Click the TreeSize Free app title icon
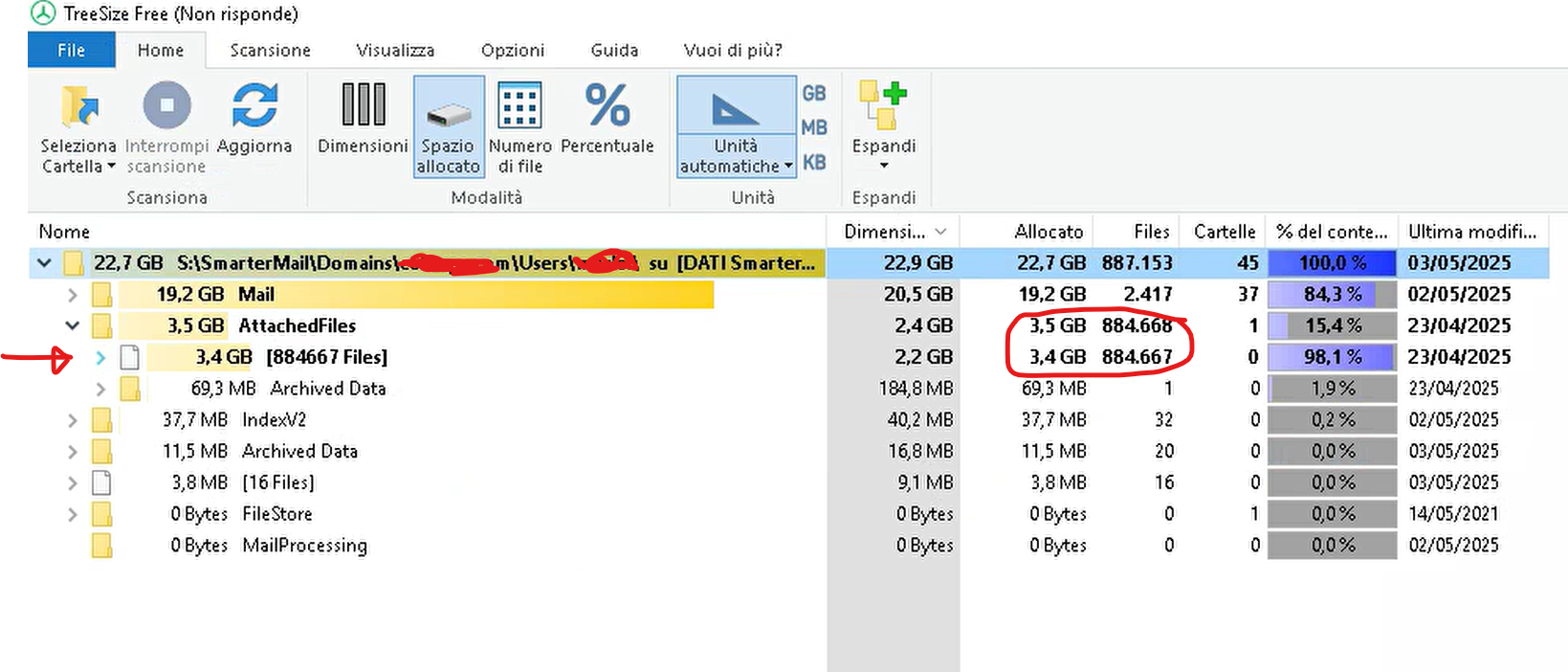Screen dimensions: 1568x672 pos(43,13)
